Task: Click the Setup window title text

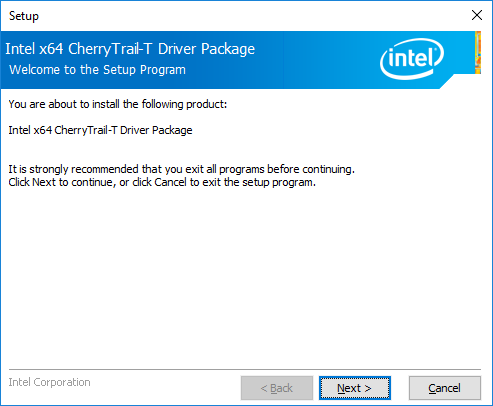Action: [24, 16]
